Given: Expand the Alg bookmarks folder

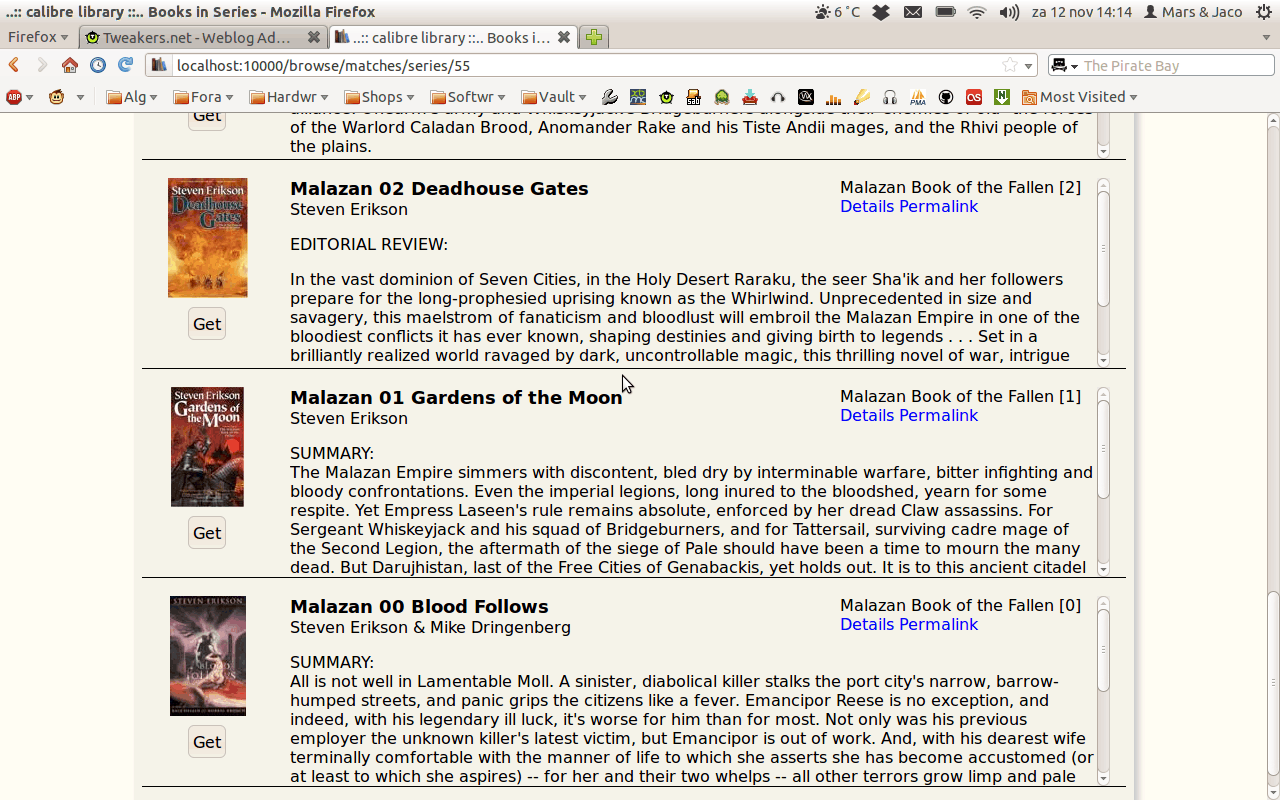Looking at the screenshot, I should coord(130,97).
